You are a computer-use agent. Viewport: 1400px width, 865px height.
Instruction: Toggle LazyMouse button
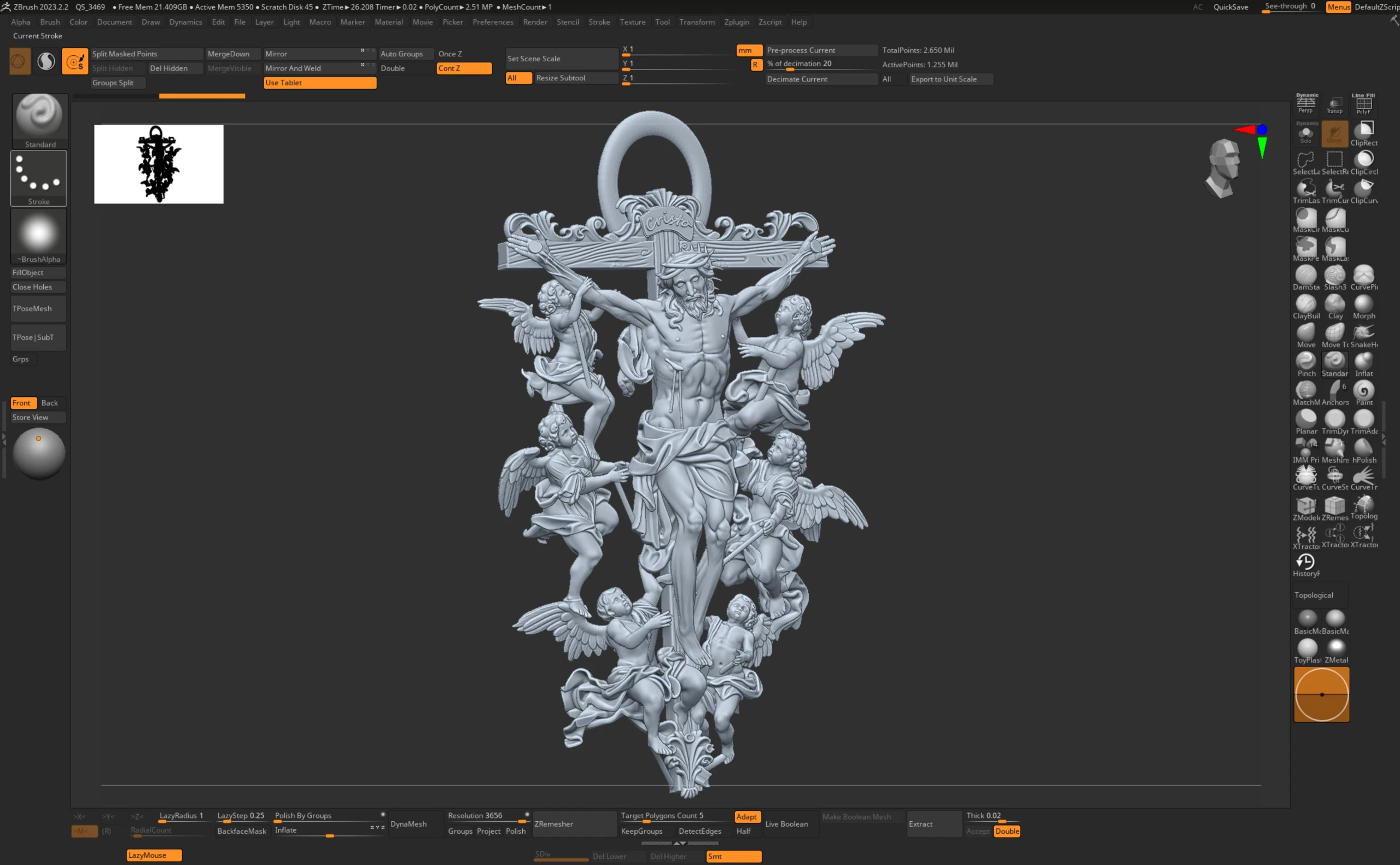[x=154, y=855]
